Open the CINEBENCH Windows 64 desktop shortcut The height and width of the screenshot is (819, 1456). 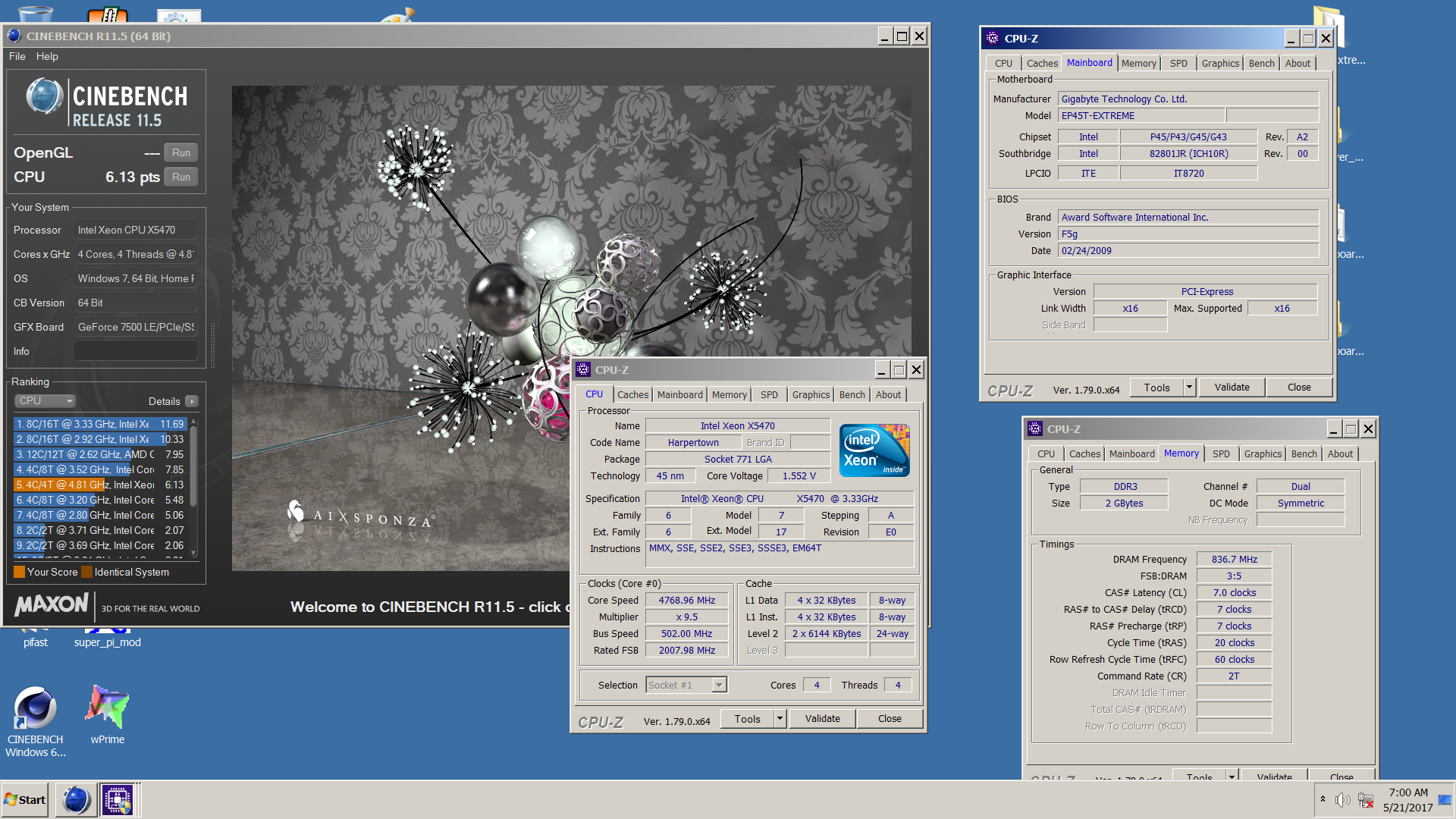coord(35,720)
